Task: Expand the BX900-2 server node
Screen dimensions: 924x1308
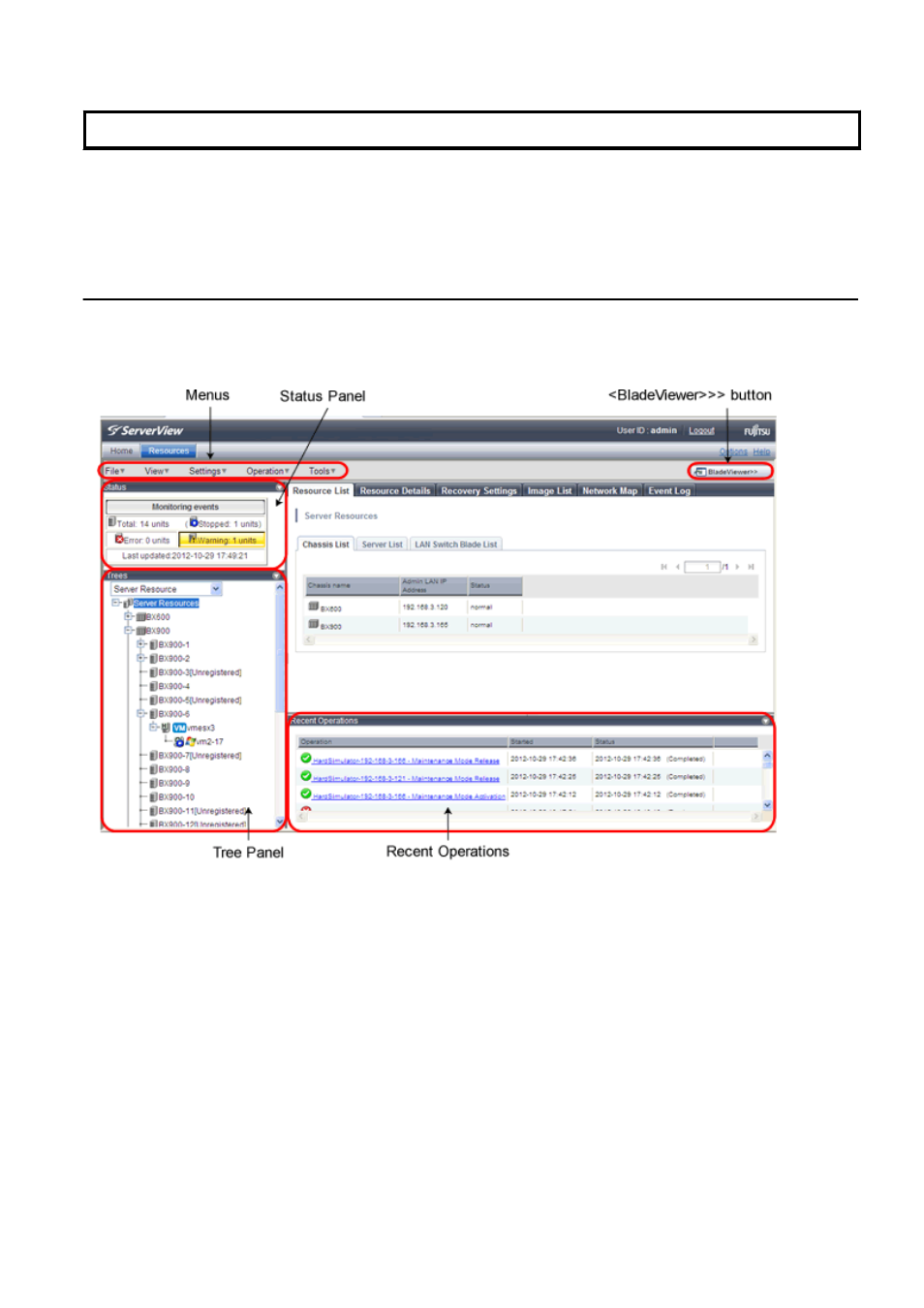Action: pyautogui.click(x=141, y=658)
